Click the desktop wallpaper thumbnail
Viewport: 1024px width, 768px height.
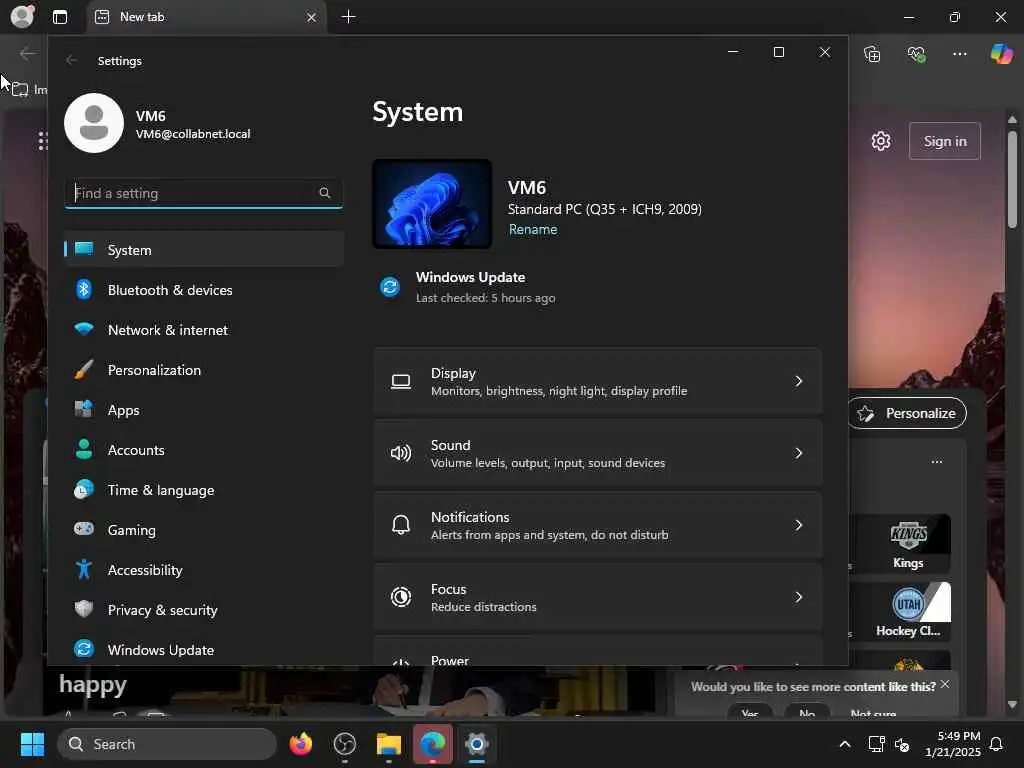pos(432,204)
